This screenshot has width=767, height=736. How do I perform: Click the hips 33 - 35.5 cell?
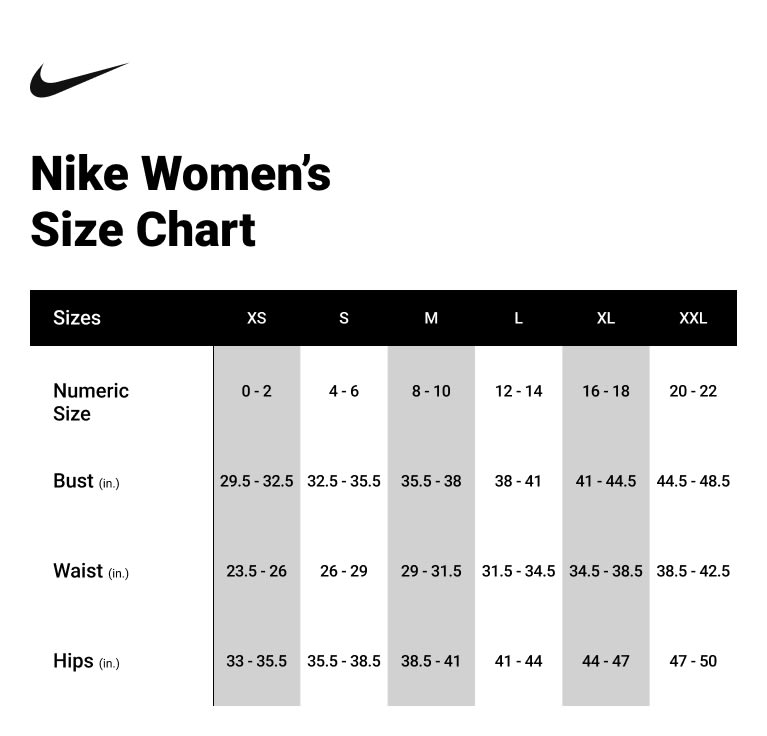(256, 661)
